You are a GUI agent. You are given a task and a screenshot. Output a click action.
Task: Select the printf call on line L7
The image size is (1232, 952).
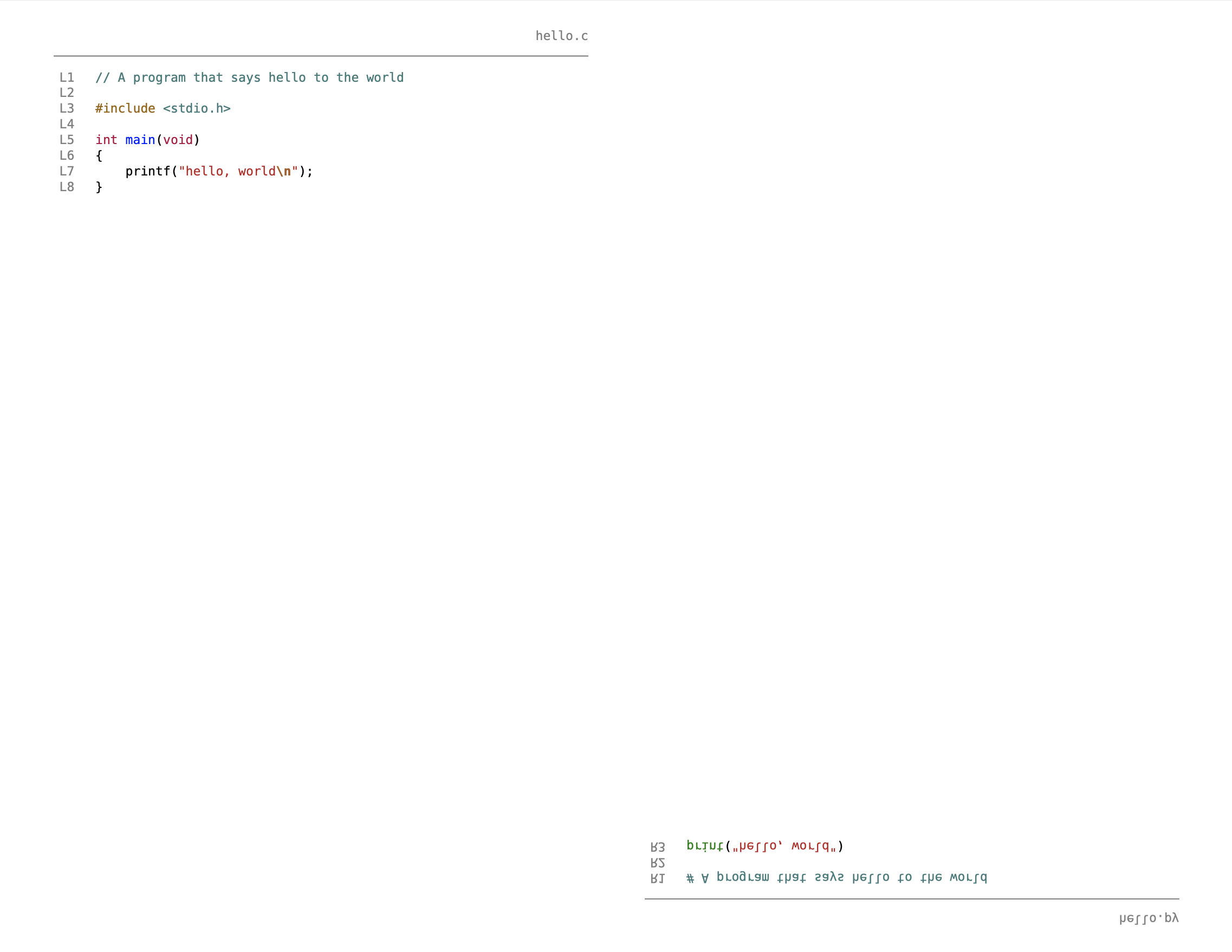coord(148,172)
